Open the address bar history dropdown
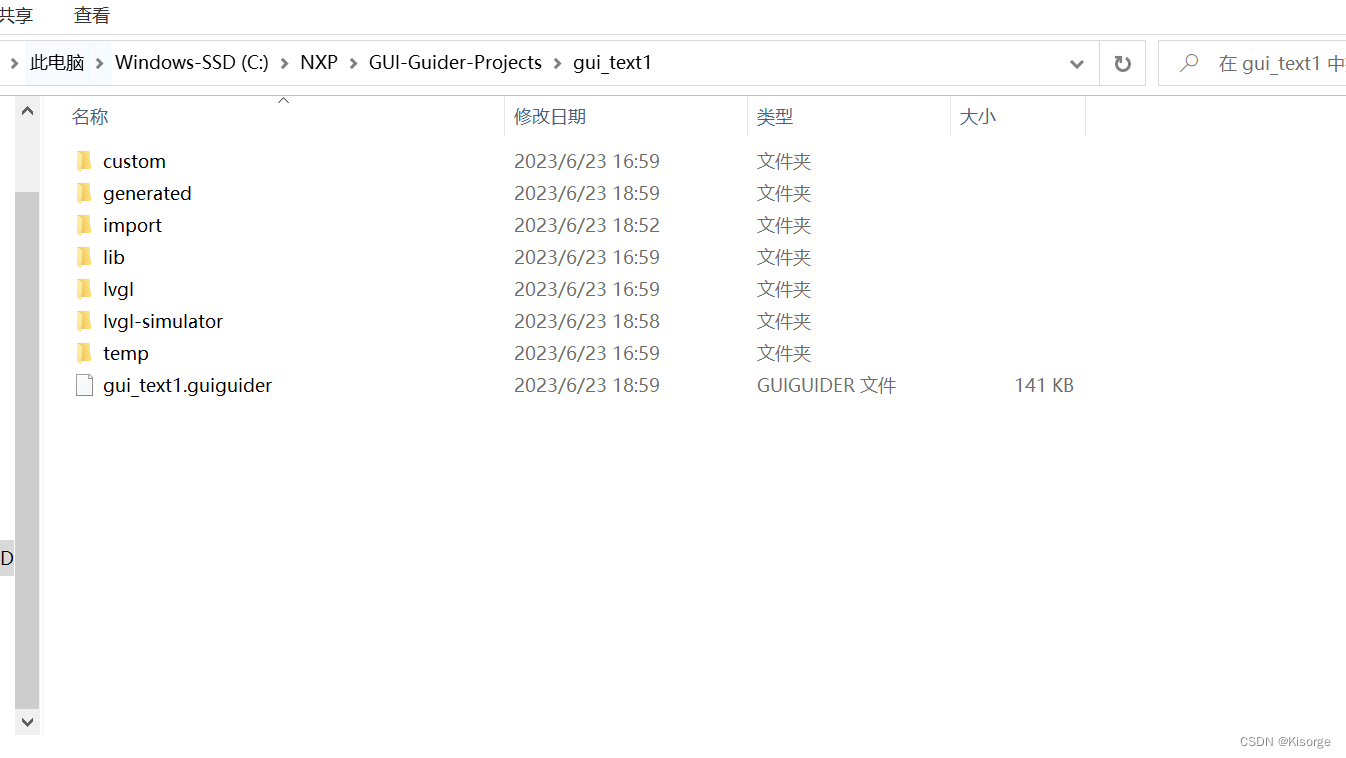Screen dimensions: 1346x758 point(1077,64)
